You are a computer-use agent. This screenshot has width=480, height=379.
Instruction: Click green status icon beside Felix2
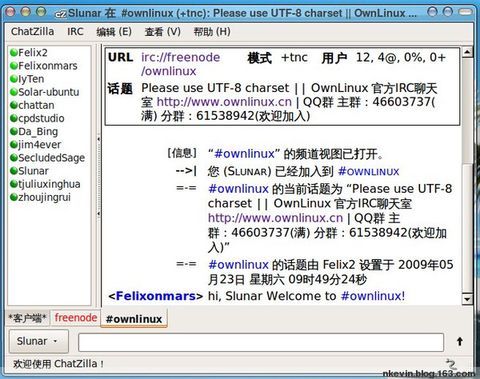click(14, 53)
